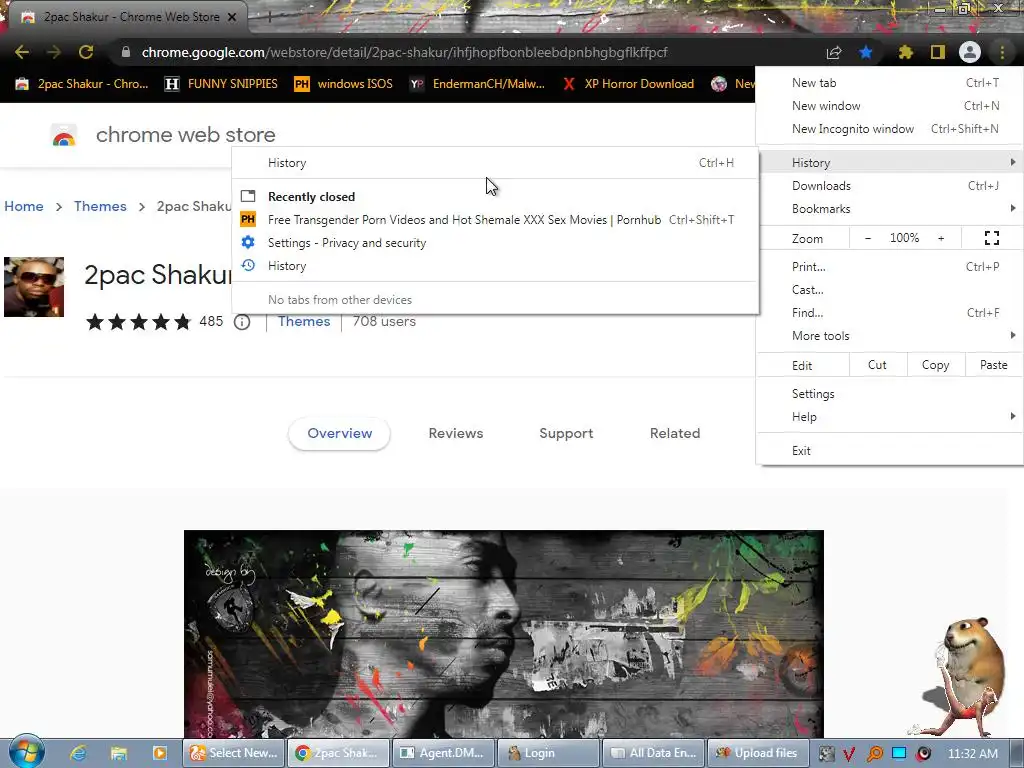Toggle the side panel icon
The height and width of the screenshot is (768, 1024).
click(x=938, y=52)
